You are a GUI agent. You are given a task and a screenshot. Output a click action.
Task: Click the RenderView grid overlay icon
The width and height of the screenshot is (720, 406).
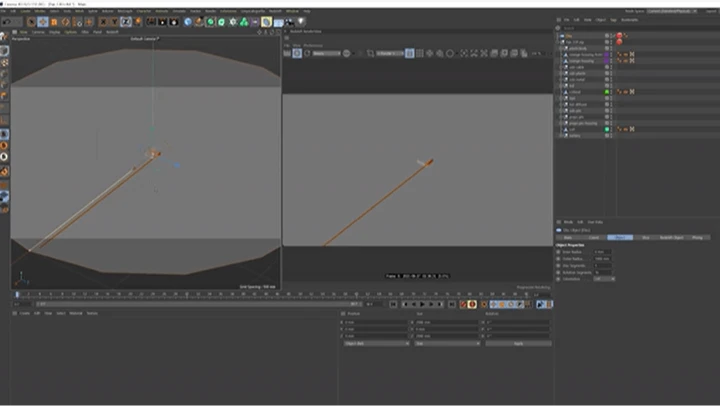point(420,53)
